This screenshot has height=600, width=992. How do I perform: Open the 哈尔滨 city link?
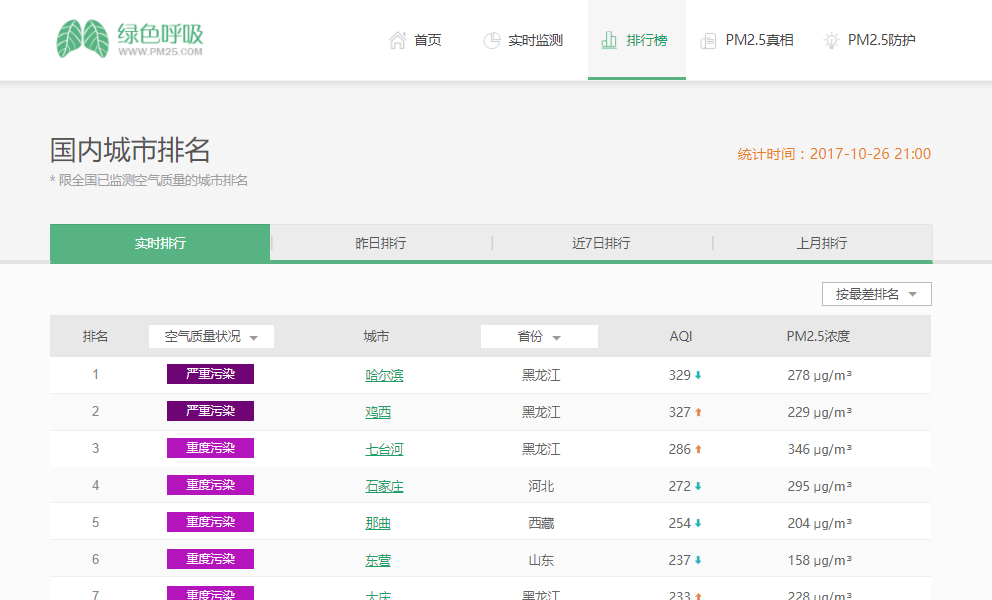(384, 375)
